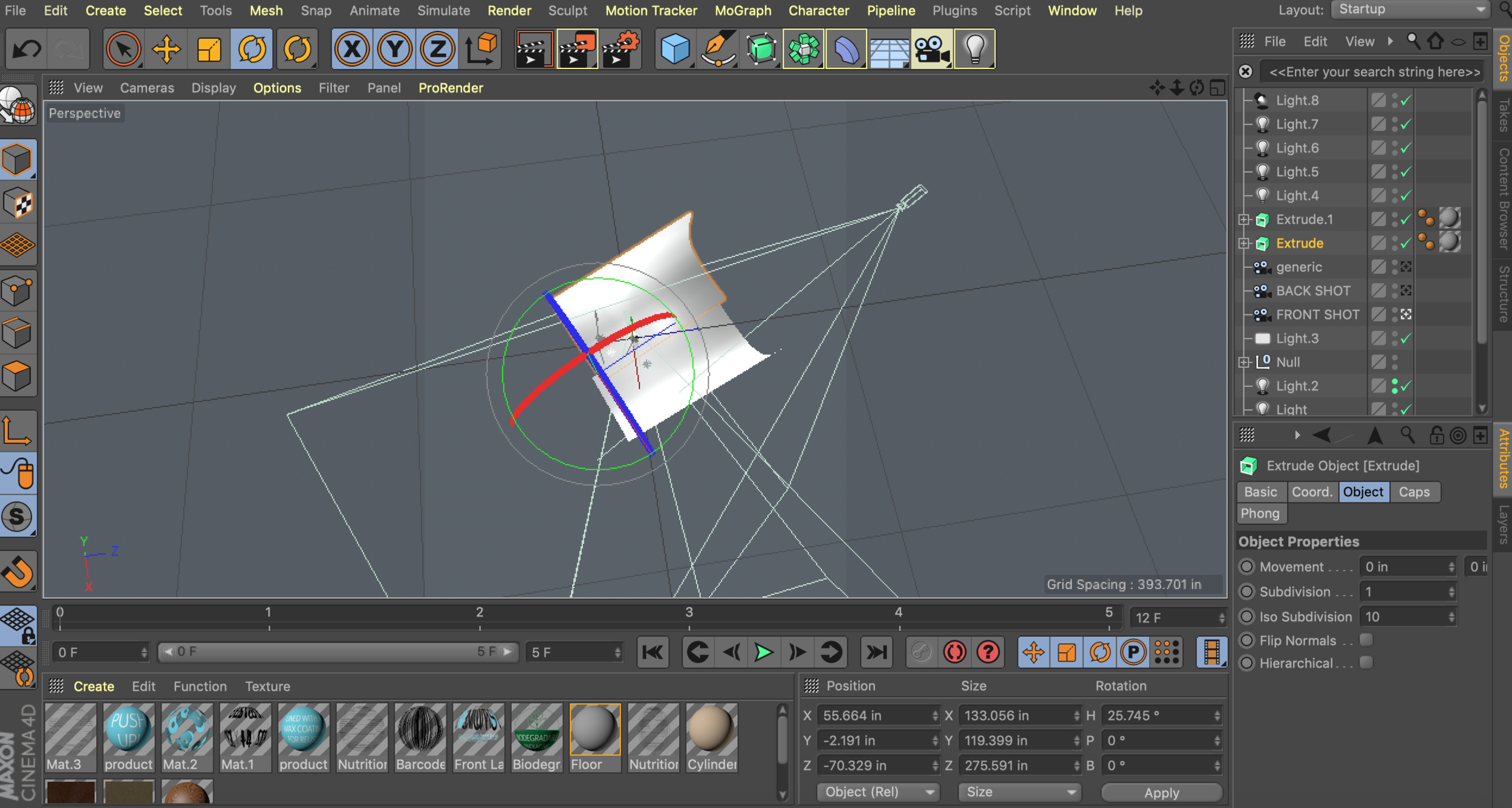Click the Array modeling object icon
The image size is (1512, 808).
[804, 48]
